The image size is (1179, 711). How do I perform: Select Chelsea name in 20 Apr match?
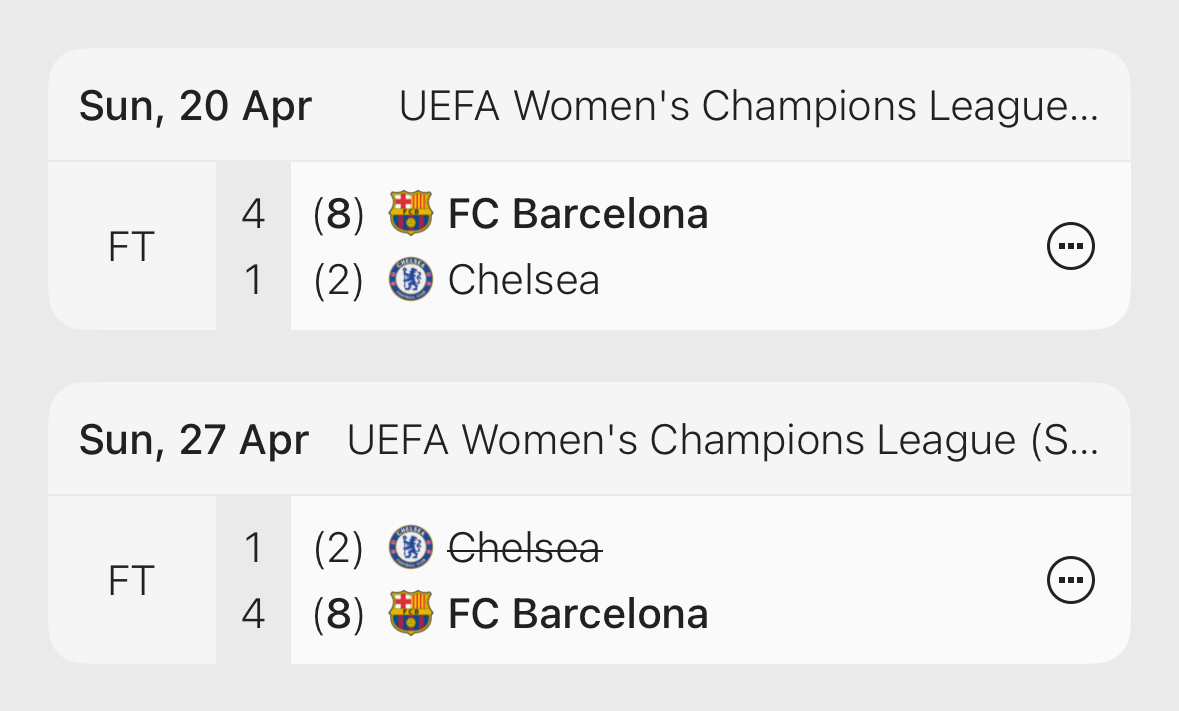coord(523,280)
